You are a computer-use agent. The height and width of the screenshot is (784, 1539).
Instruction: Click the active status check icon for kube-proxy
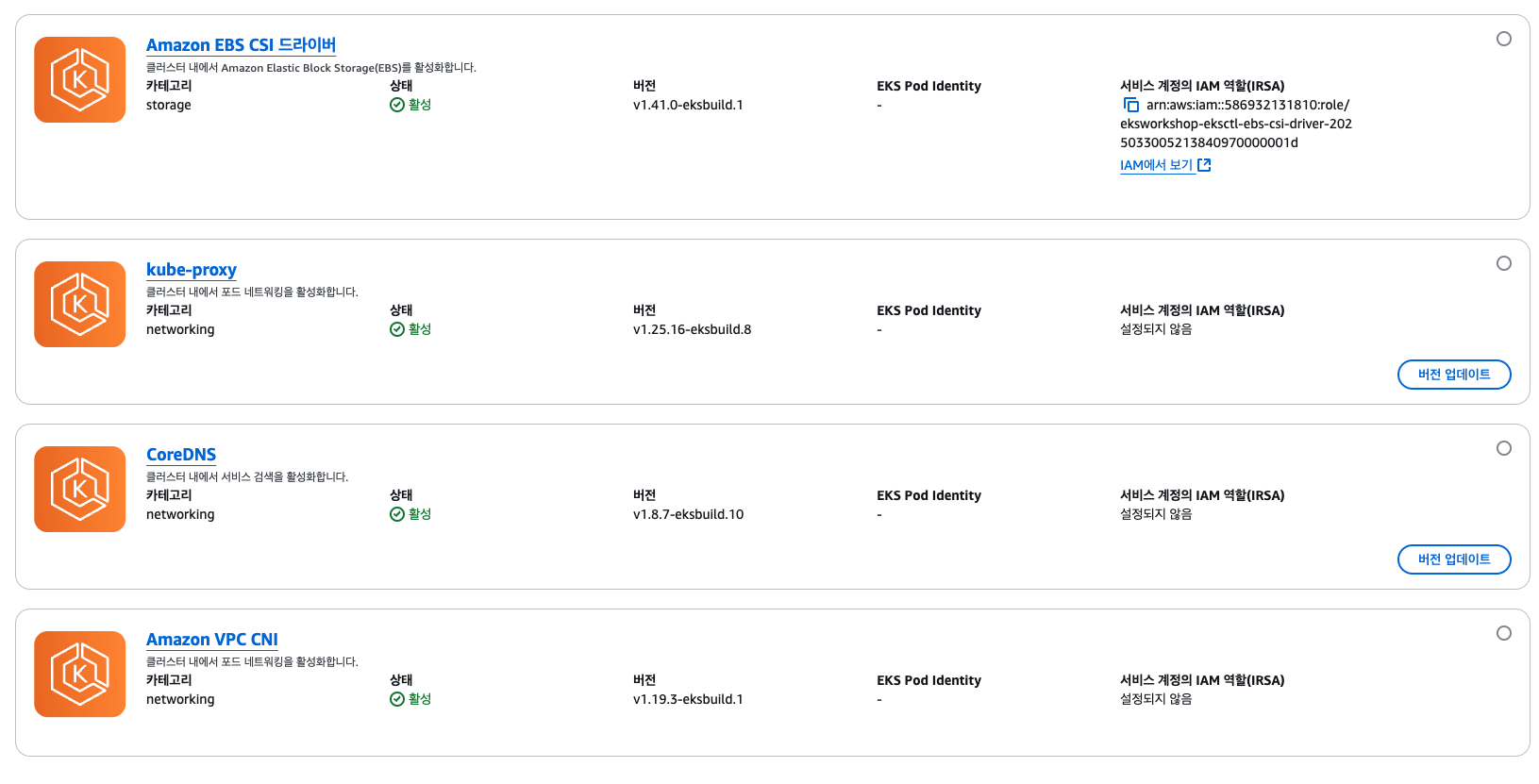pyautogui.click(x=397, y=329)
